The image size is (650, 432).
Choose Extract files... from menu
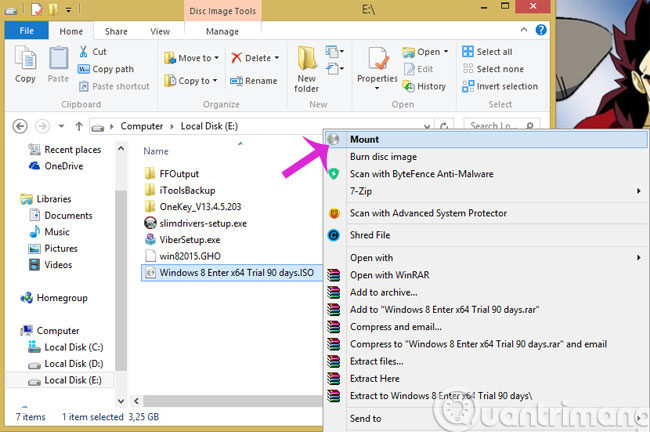click(x=485, y=362)
